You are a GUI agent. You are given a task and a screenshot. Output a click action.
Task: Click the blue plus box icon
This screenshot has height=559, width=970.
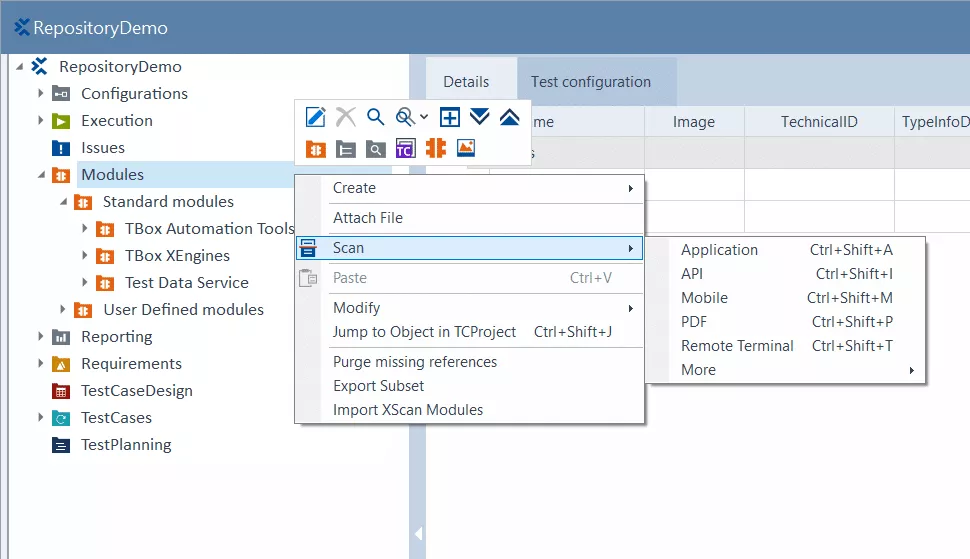450,118
